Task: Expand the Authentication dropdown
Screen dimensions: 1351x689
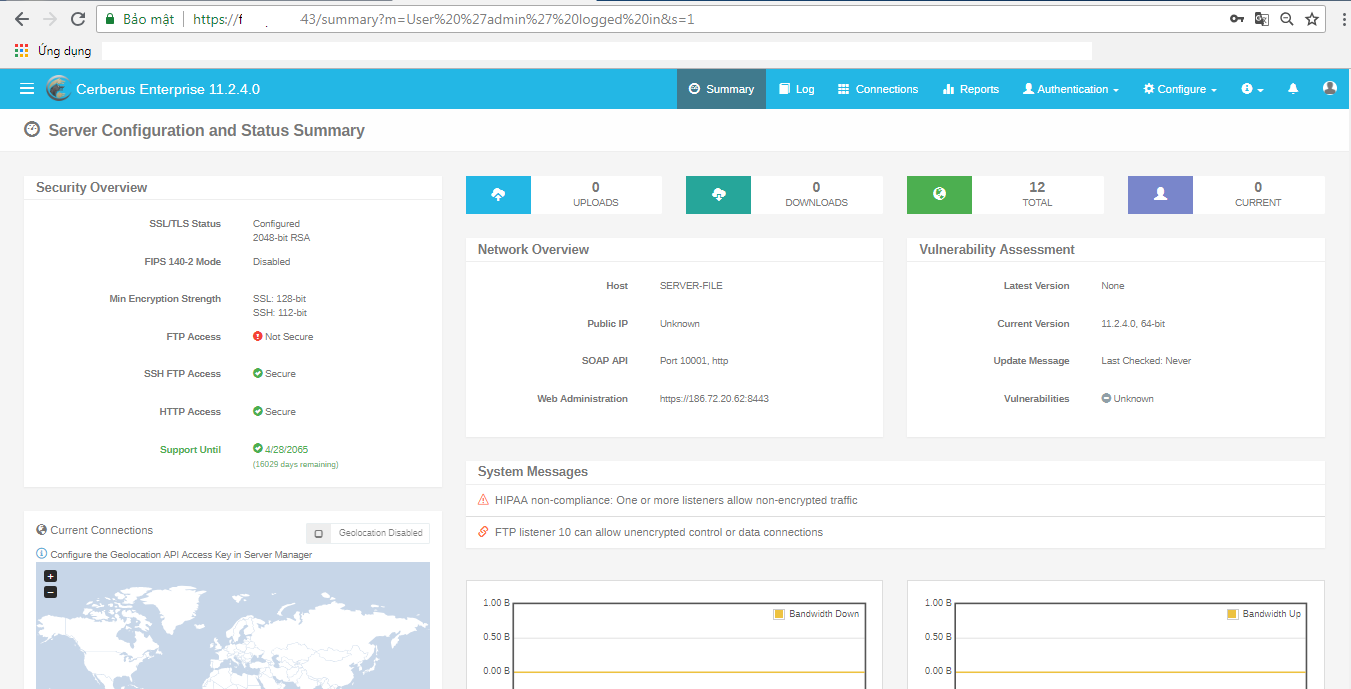Action: click(x=1070, y=88)
